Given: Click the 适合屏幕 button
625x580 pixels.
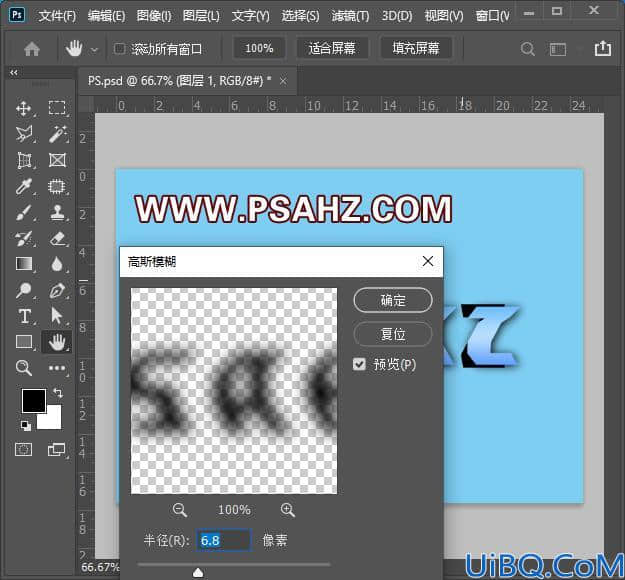Looking at the screenshot, I should [x=332, y=49].
